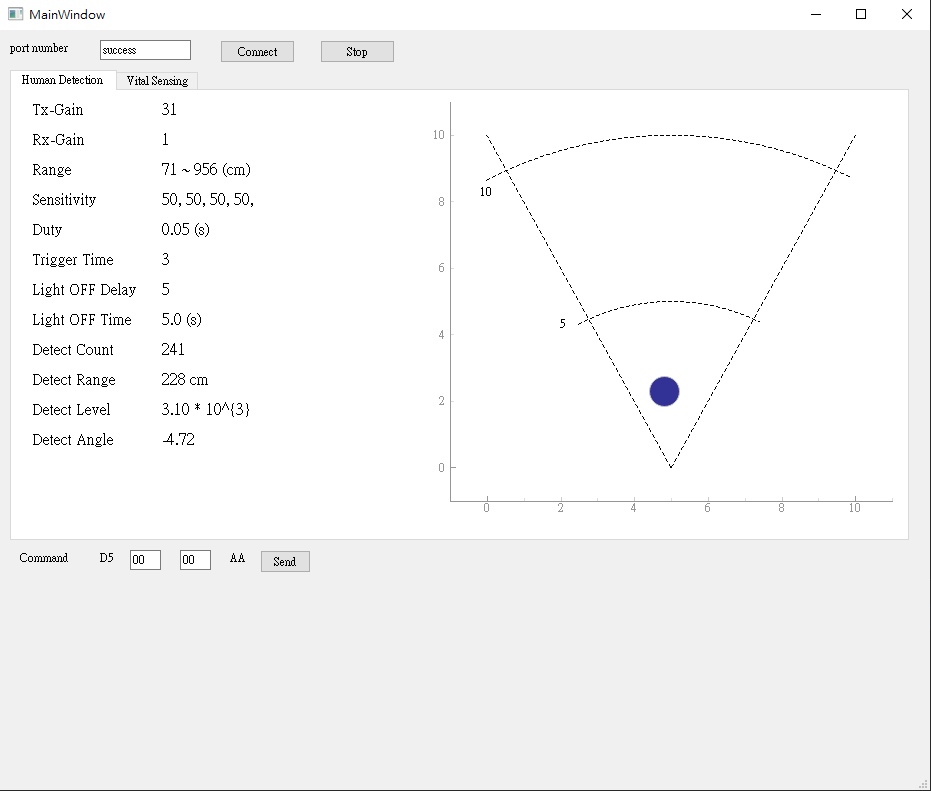931x791 pixels.
Task: Click the Trigger Time label
Action: click(x=73, y=260)
